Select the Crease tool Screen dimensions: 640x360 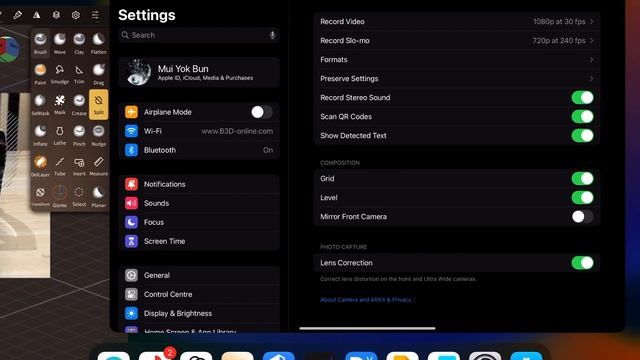[x=79, y=104]
